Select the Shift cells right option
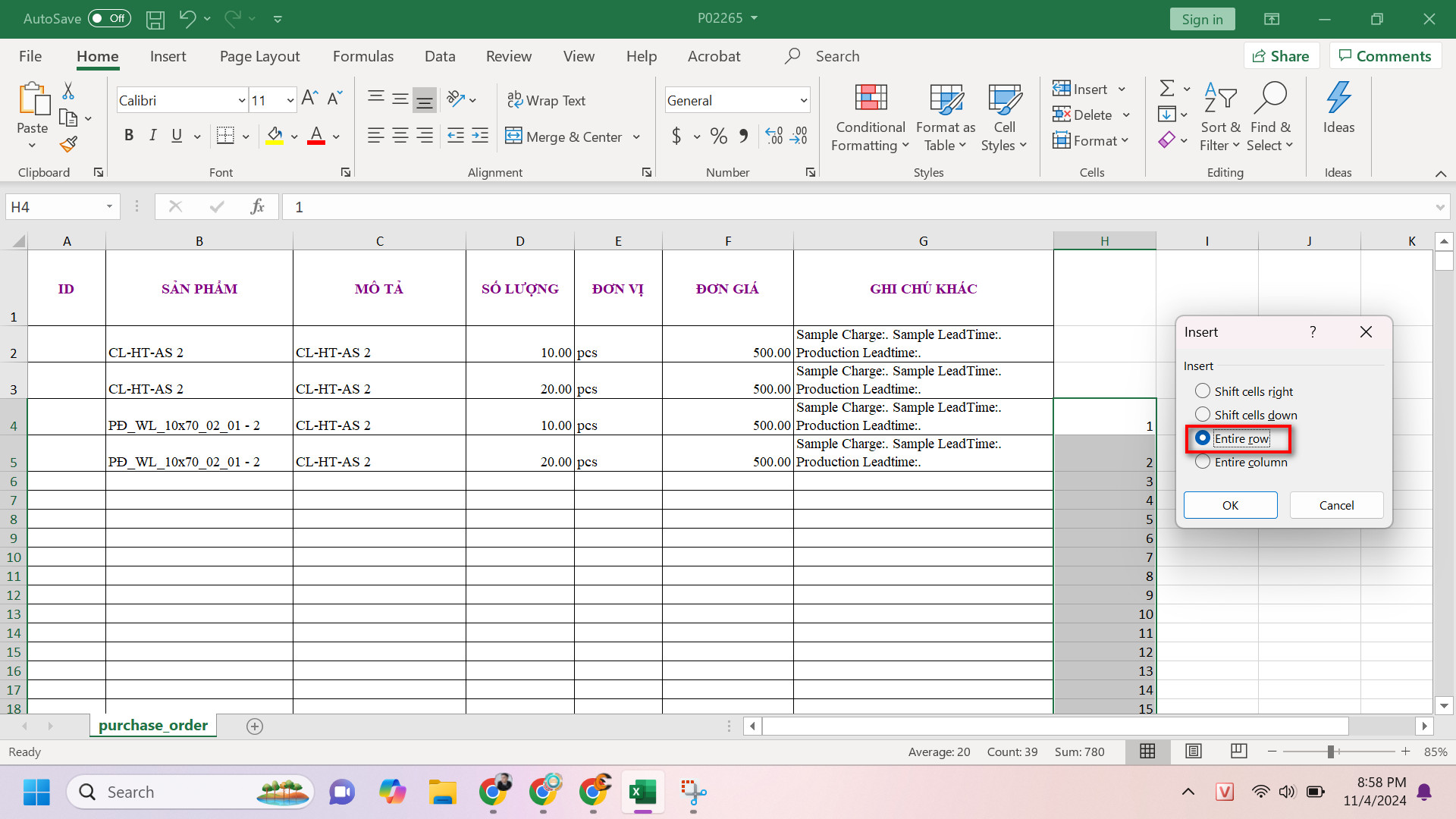Viewport: 1456px width, 819px height. point(1203,391)
